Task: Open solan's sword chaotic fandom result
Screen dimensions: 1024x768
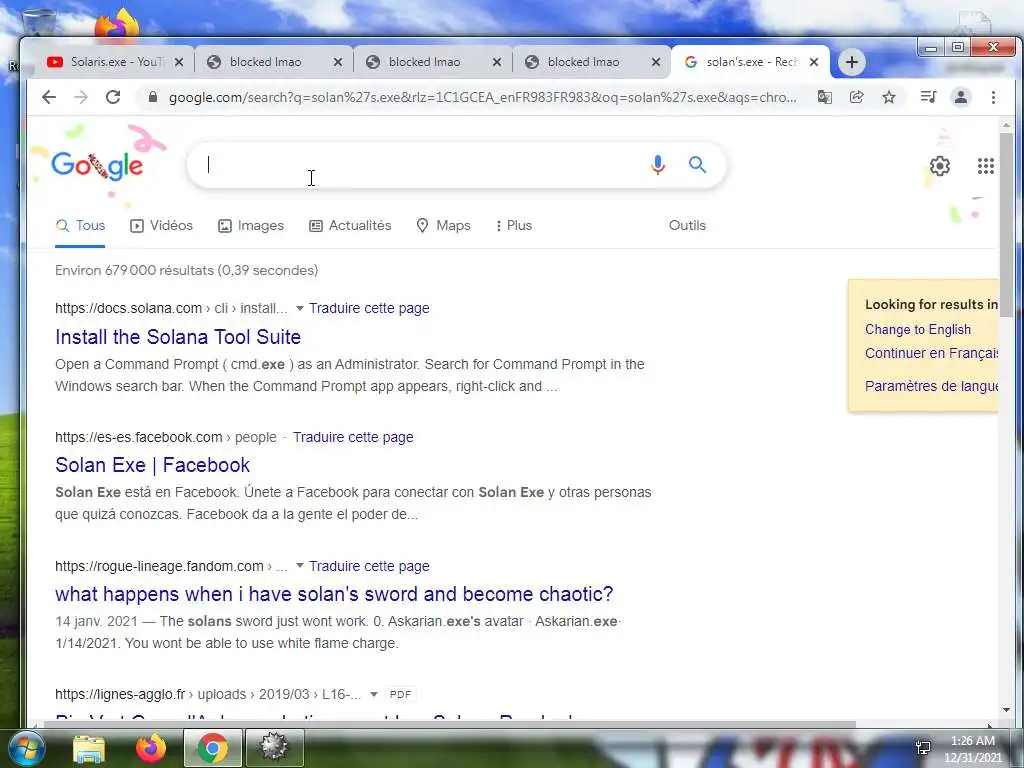Action: tap(334, 594)
